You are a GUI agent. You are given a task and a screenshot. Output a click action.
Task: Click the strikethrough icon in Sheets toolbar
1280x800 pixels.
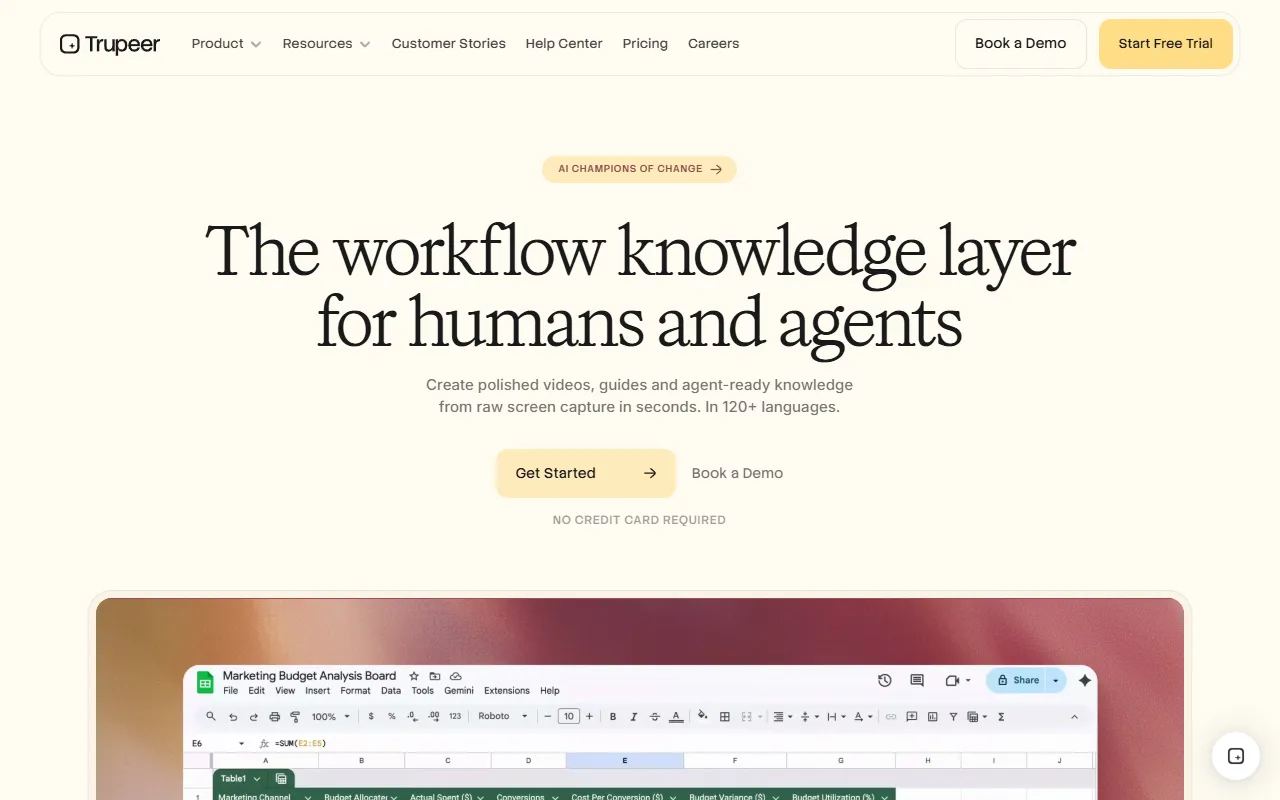pyautogui.click(x=655, y=716)
